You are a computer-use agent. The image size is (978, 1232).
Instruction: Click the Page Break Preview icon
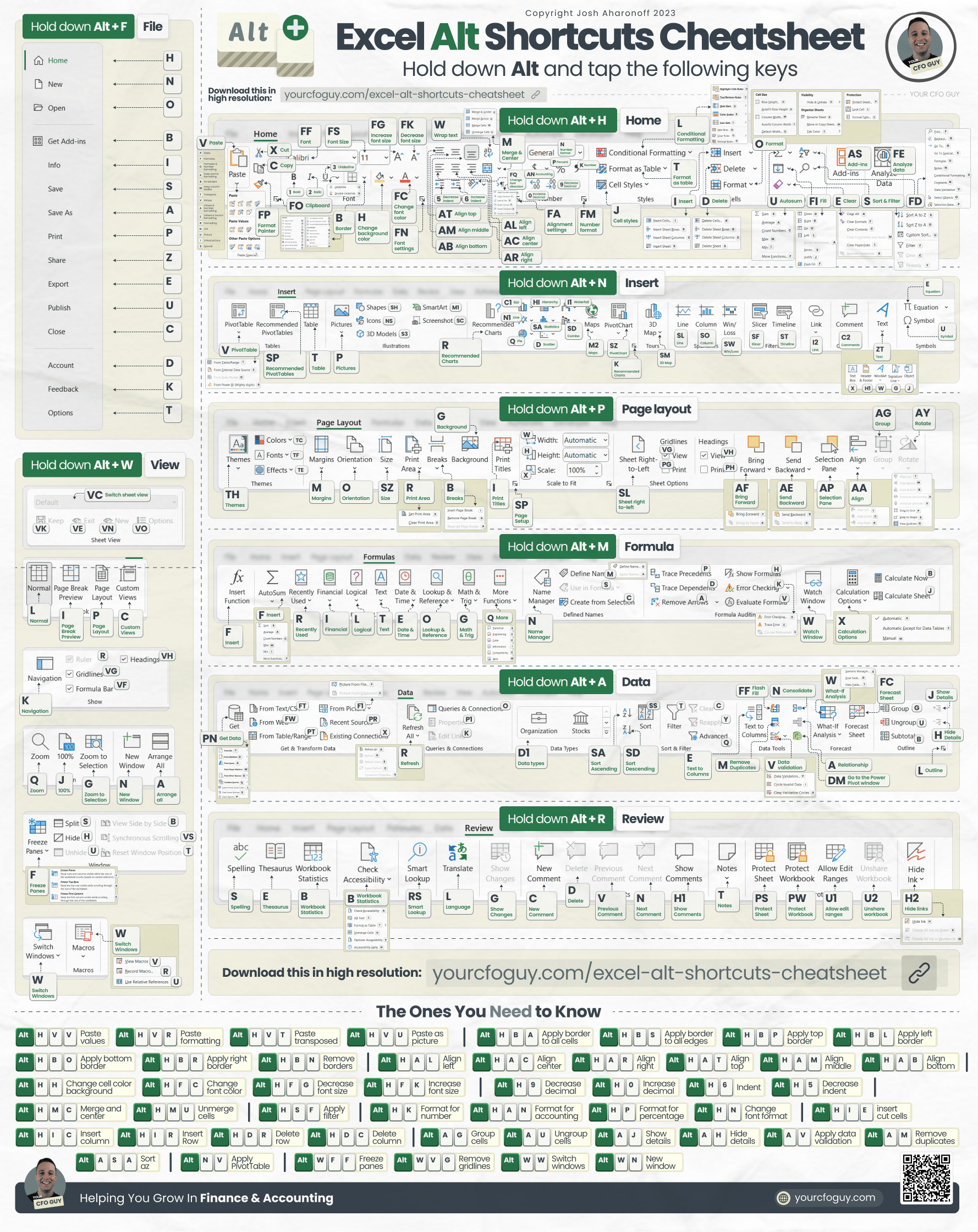[71, 573]
